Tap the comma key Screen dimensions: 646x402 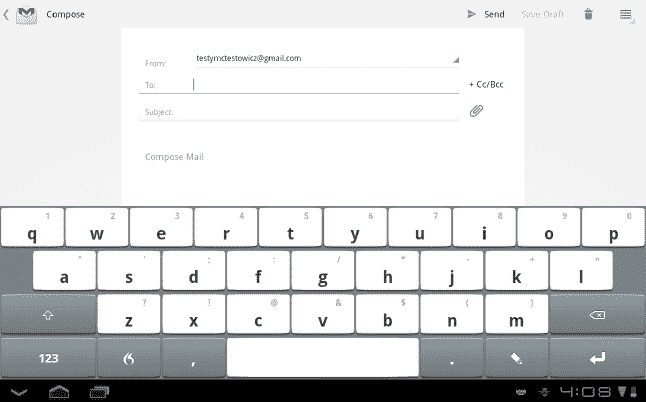point(194,358)
